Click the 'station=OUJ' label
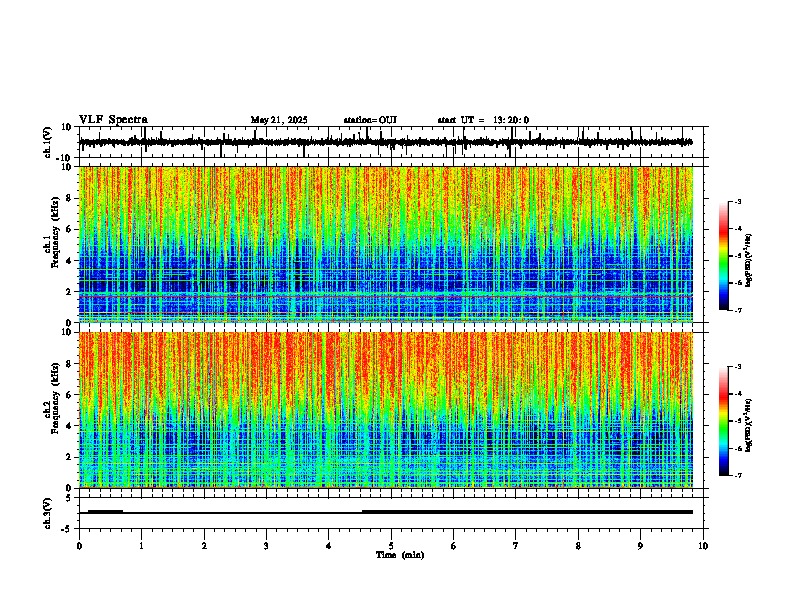792x612 pixels. (370, 120)
